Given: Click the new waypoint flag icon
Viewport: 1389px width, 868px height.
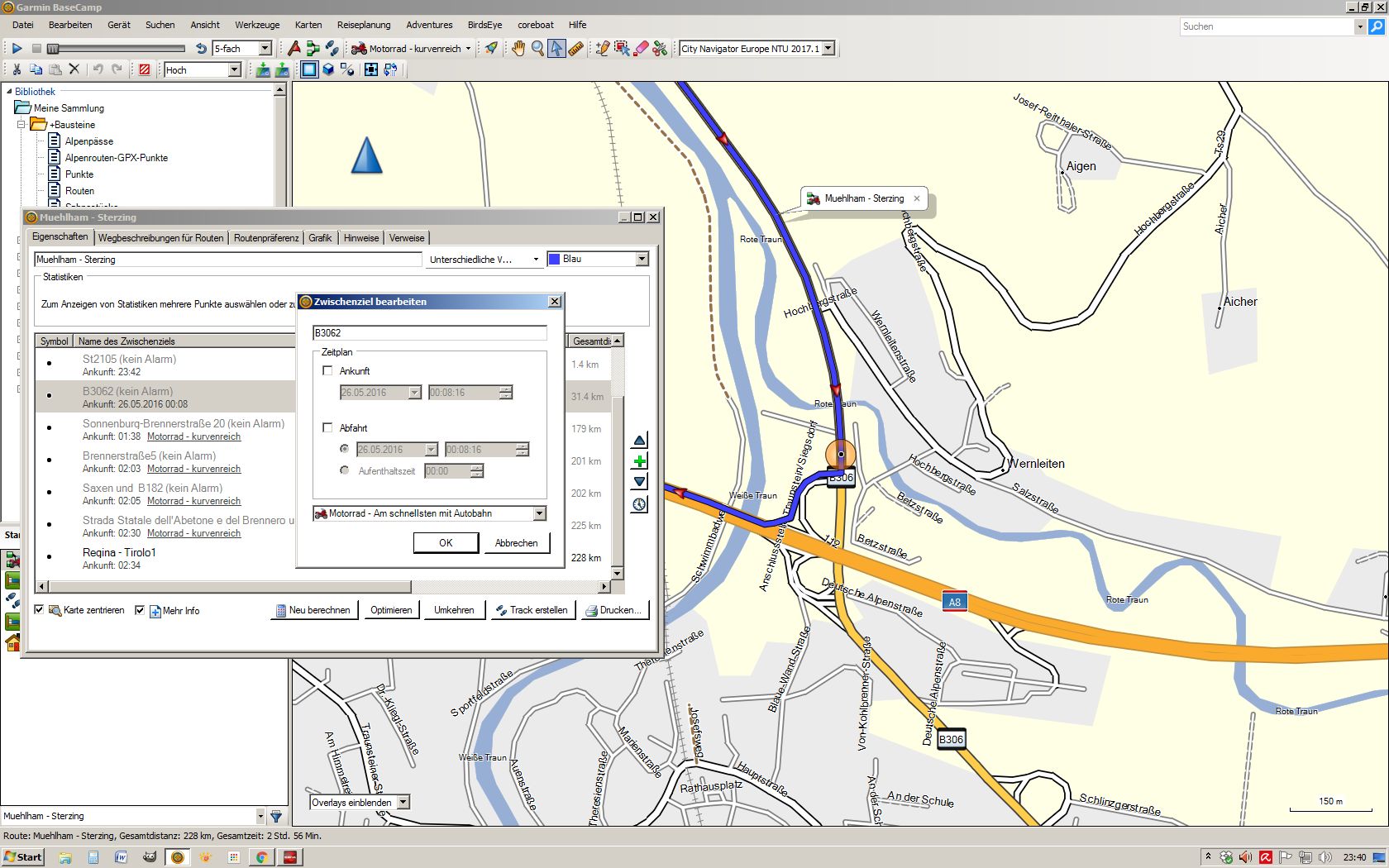Looking at the screenshot, I should point(294,49).
